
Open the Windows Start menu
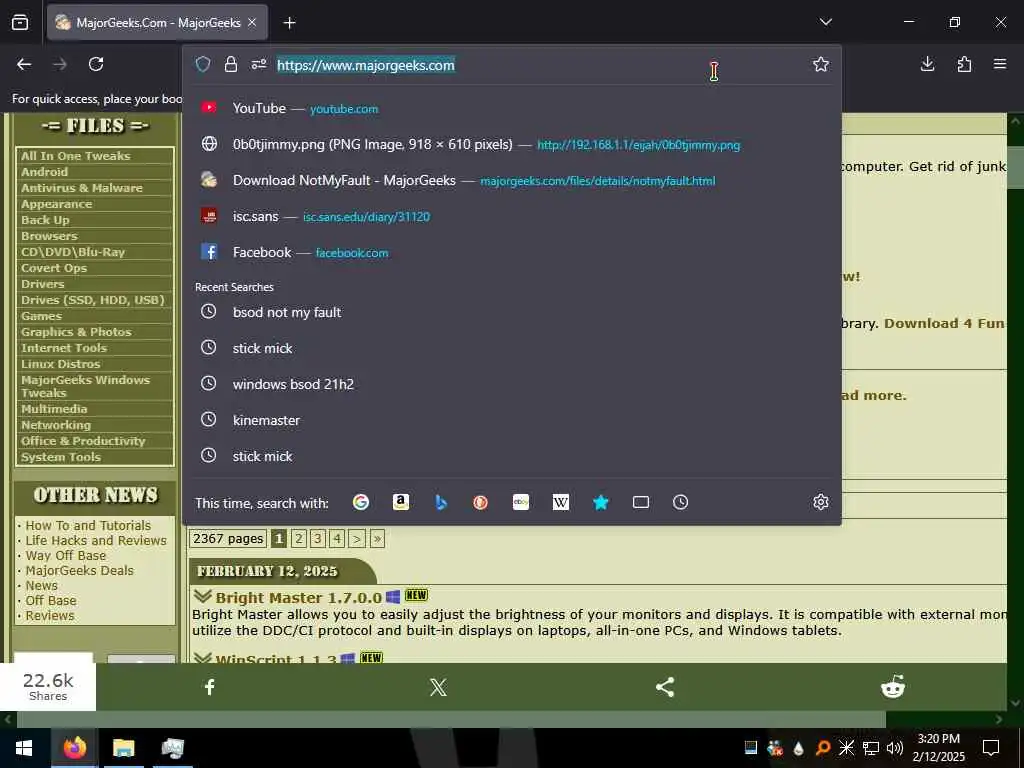coord(24,748)
